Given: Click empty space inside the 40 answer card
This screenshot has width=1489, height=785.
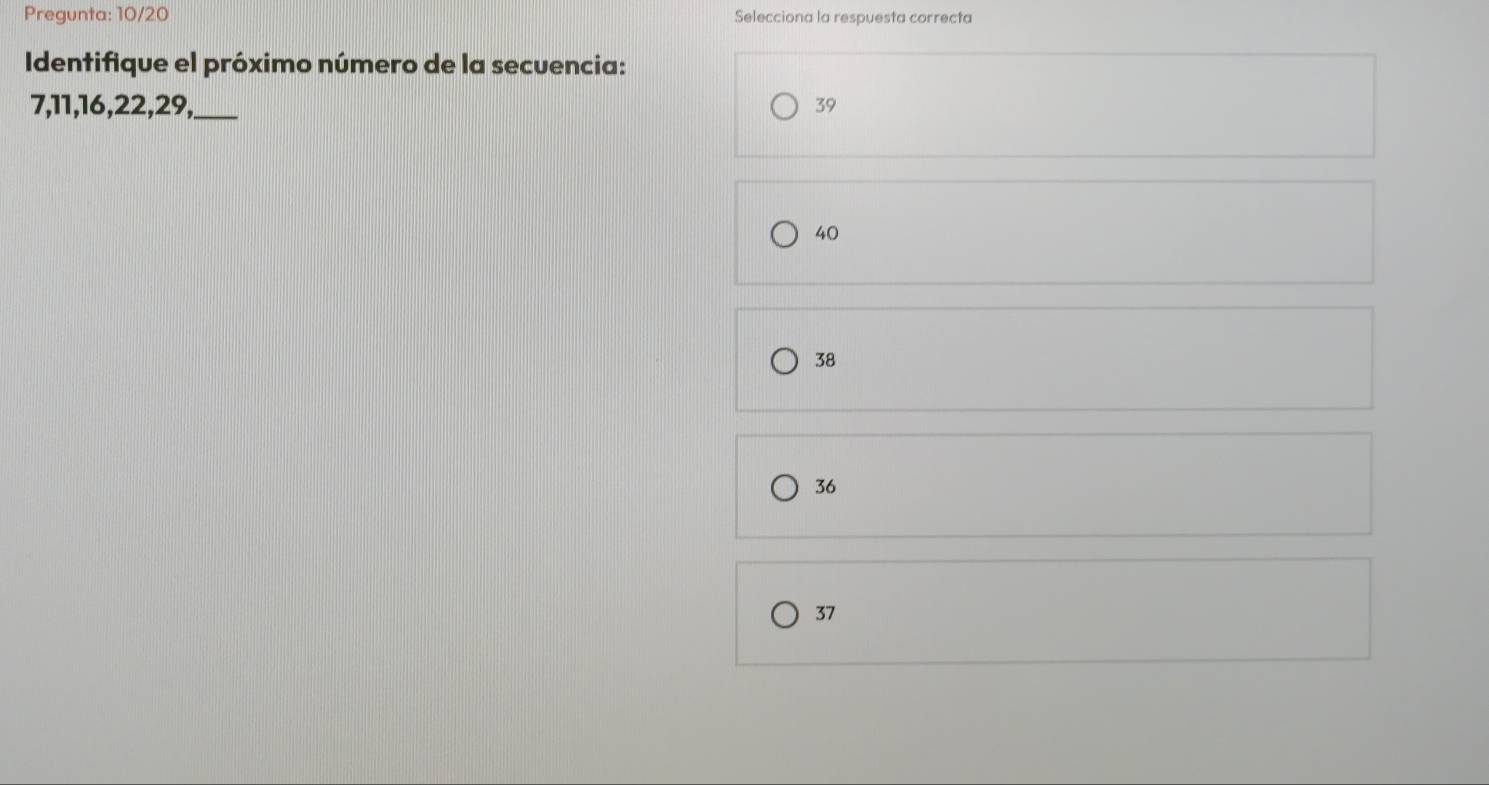Looking at the screenshot, I should (x=1100, y=234).
